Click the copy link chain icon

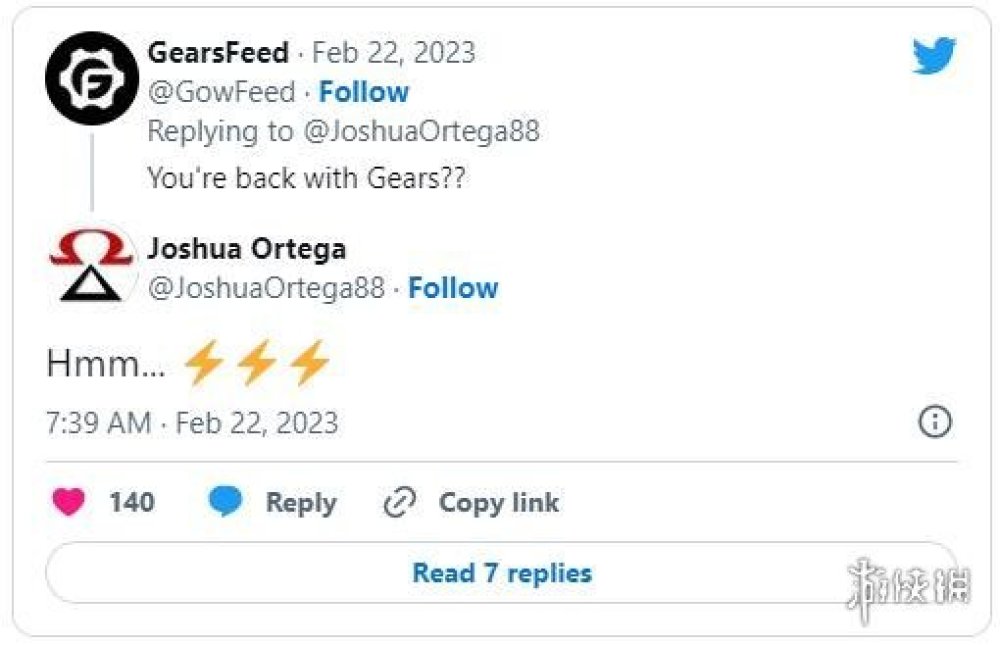(399, 503)
